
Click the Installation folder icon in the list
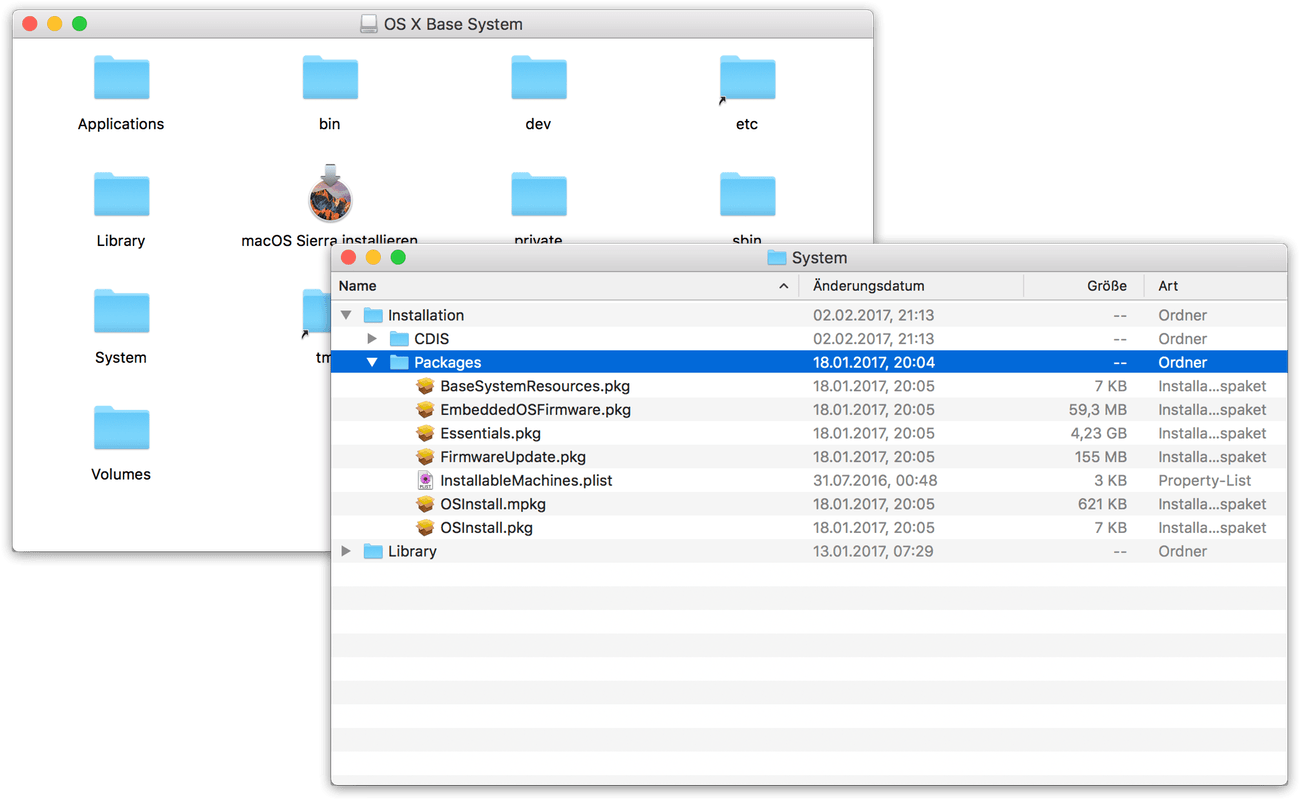click(373, 315)
